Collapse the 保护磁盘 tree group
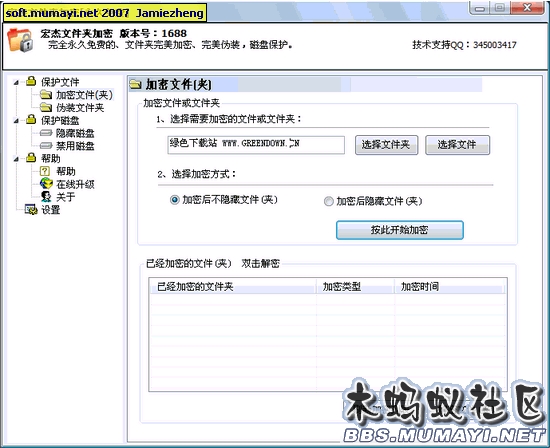Screen dimensions: 550x448 coord(16,121)
